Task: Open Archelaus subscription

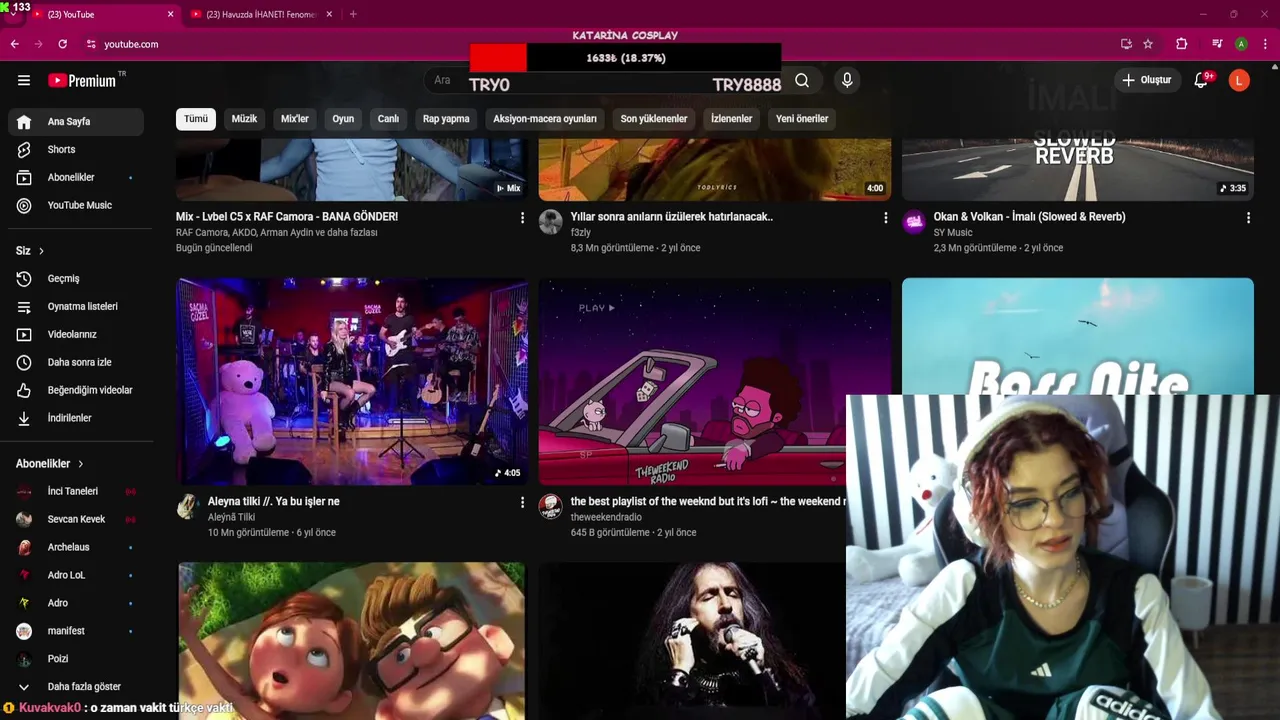Action: tap(76, 547)
